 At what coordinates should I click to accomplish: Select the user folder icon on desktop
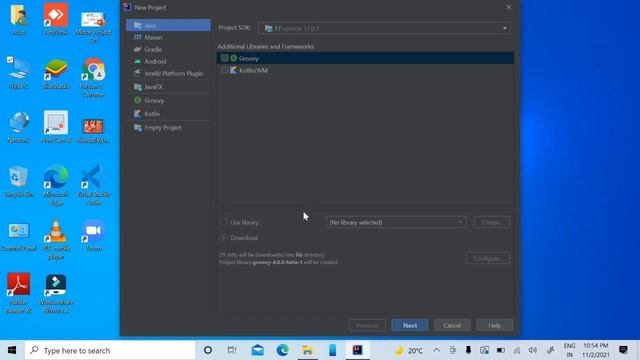point(18,19)
